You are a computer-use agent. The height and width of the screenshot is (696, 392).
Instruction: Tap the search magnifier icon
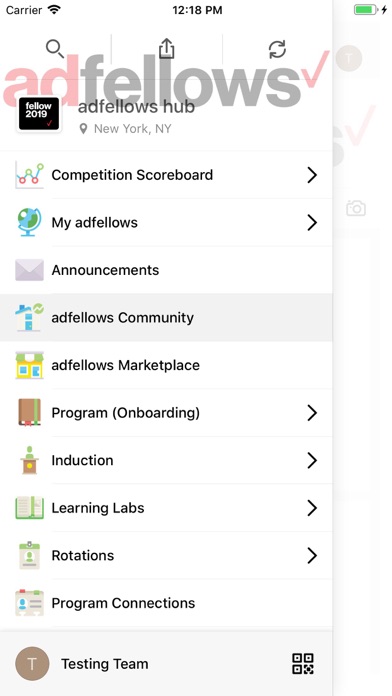55,49
